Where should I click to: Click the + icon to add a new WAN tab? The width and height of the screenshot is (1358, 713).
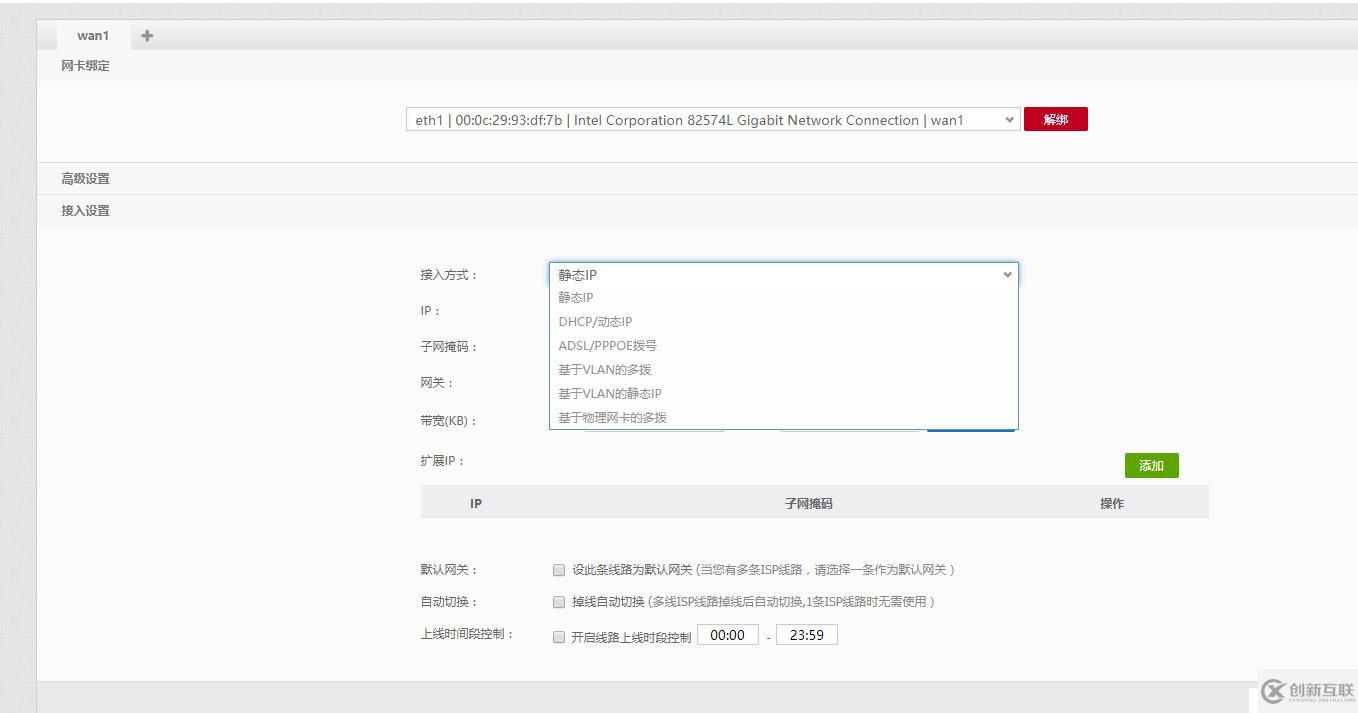146,35
